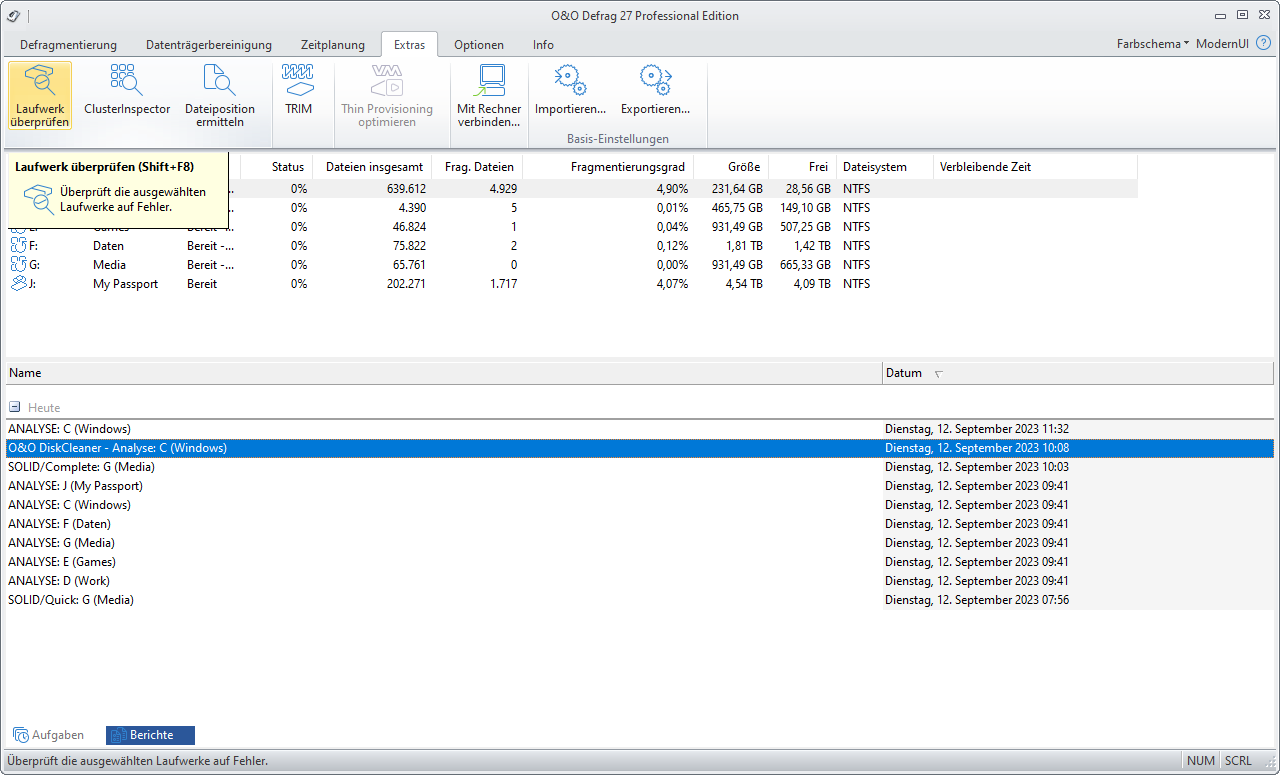
Task: Switch to Defragmentierung tab
Action: click(x=68, y=45)
